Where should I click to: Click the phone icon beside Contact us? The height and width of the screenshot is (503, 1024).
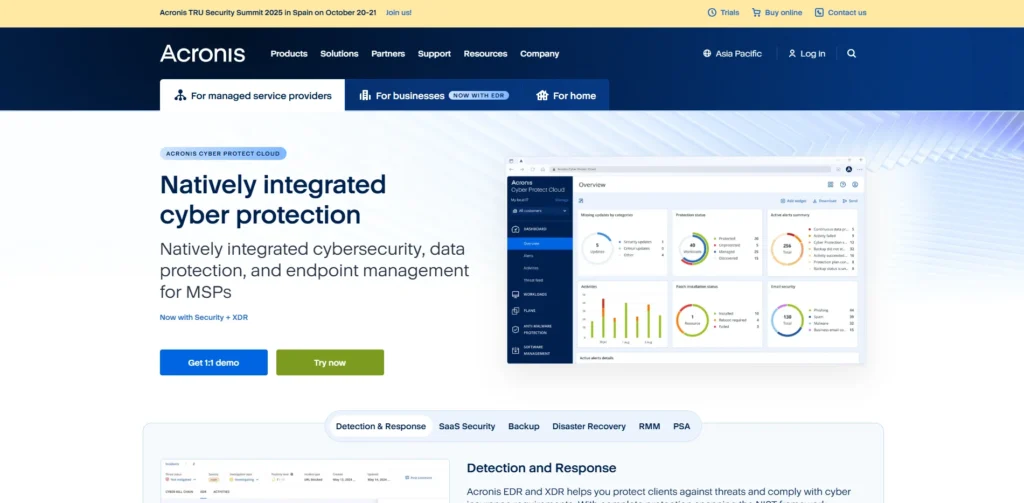(x=819, y=12)
